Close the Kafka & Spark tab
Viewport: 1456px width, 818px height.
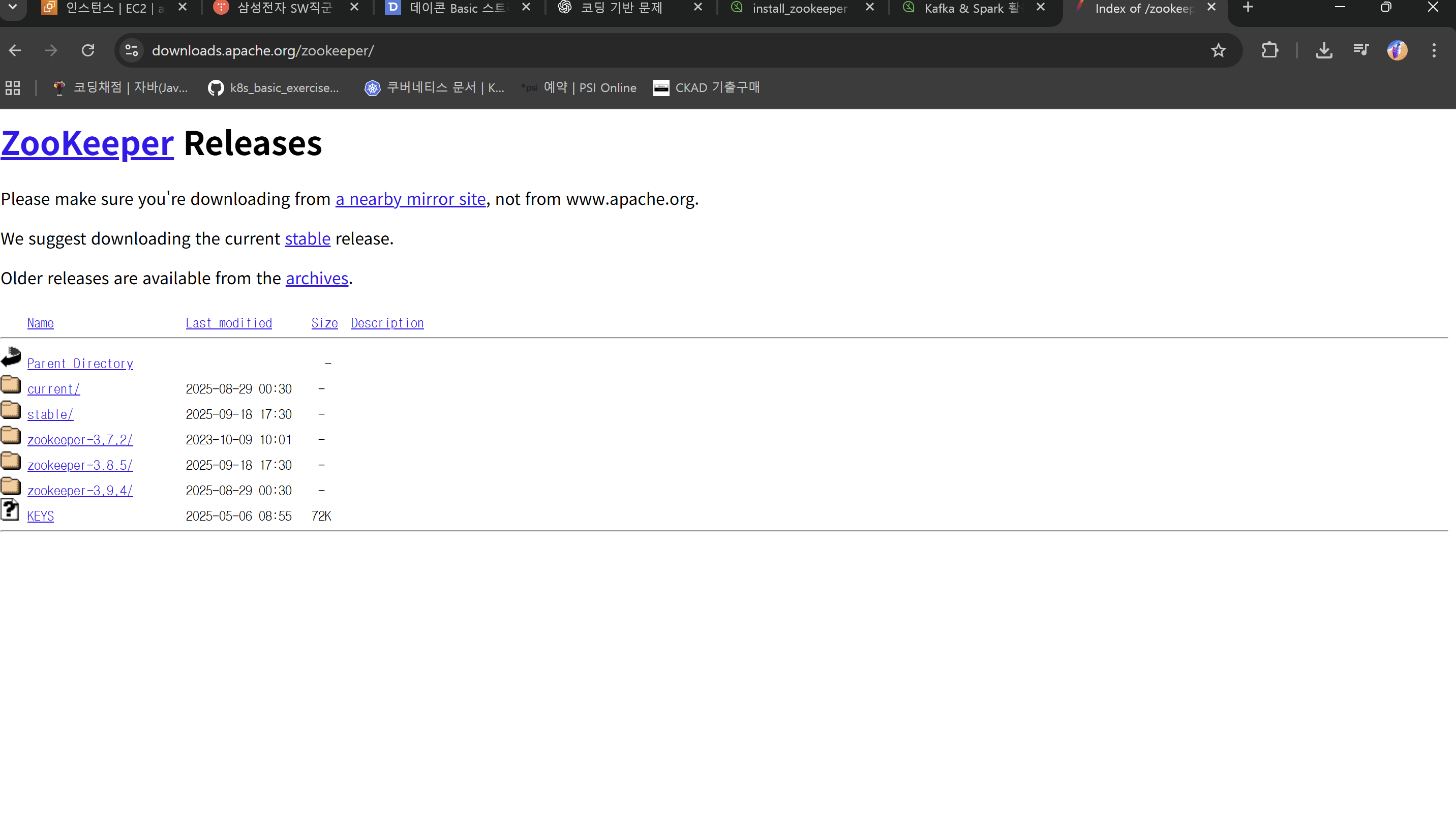(x=1041, y=7)
